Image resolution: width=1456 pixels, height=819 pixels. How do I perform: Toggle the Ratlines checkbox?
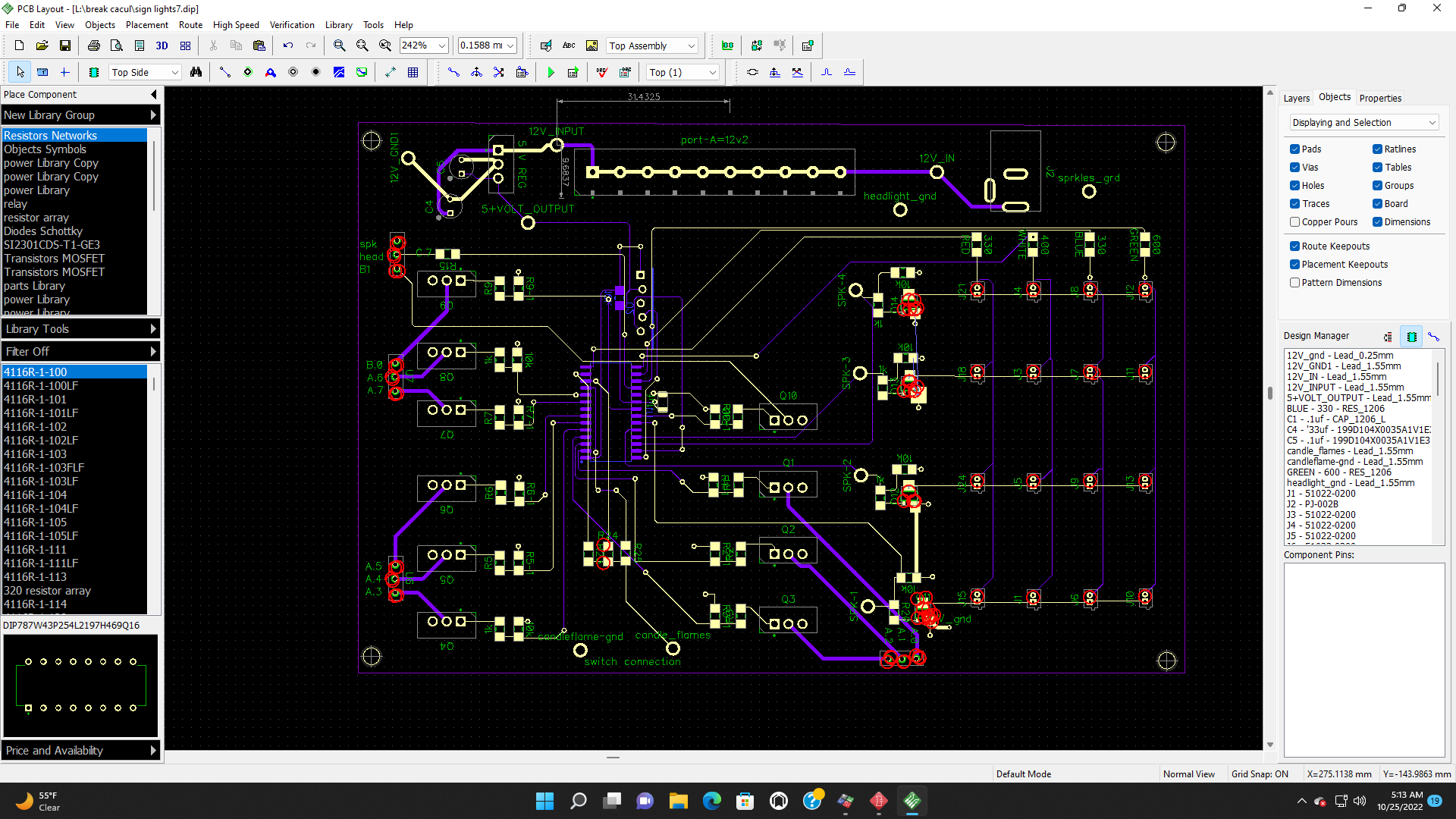point(1377,149)
